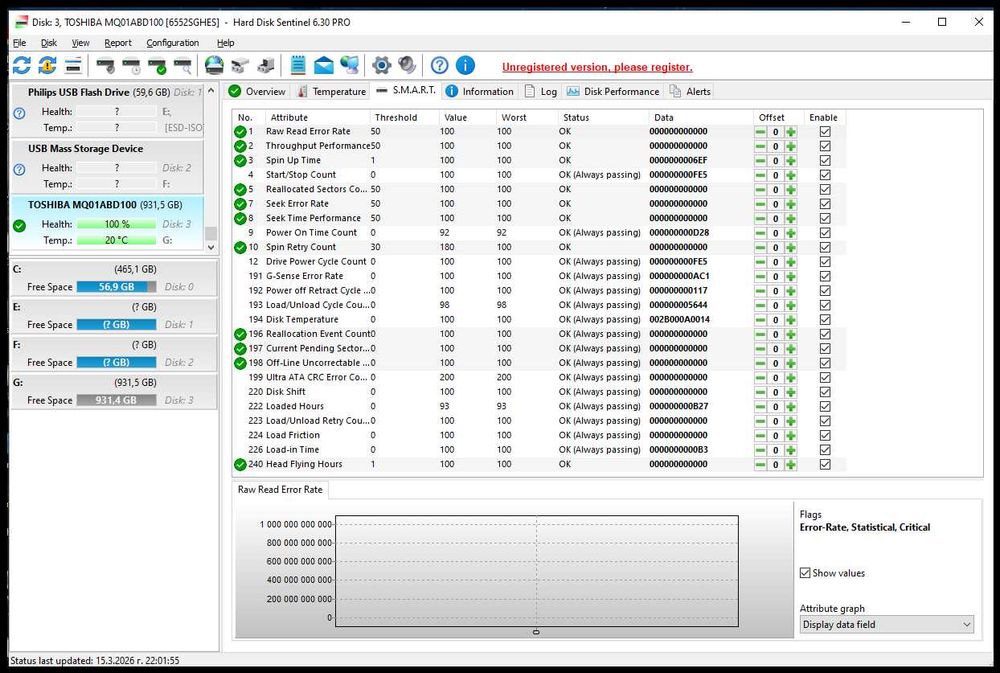
Task: Click the C: drive free space bar
Action: pos(116,287)
